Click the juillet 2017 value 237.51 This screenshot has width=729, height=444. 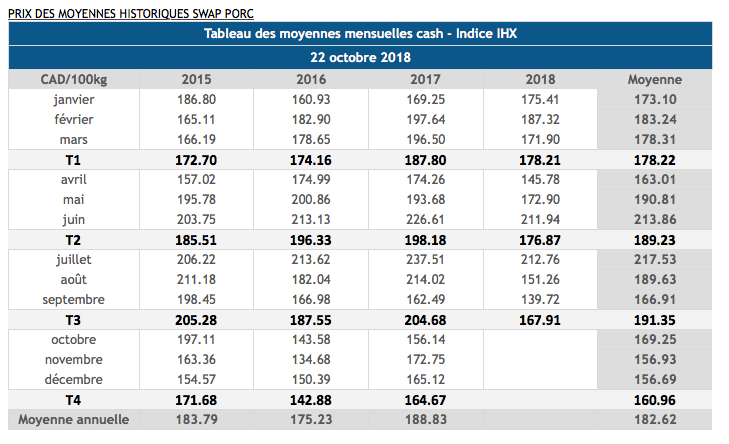coord(426,259)
